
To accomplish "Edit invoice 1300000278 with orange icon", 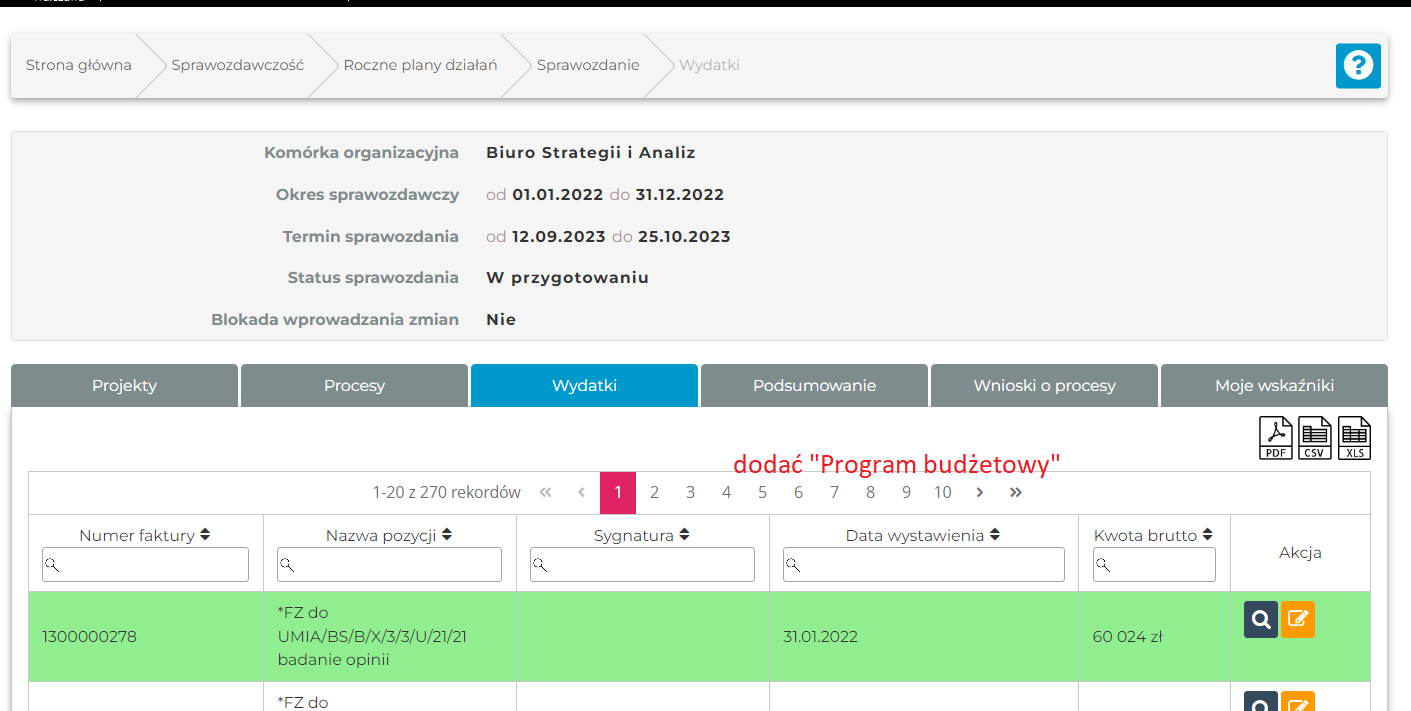I will coord(1298,620).
